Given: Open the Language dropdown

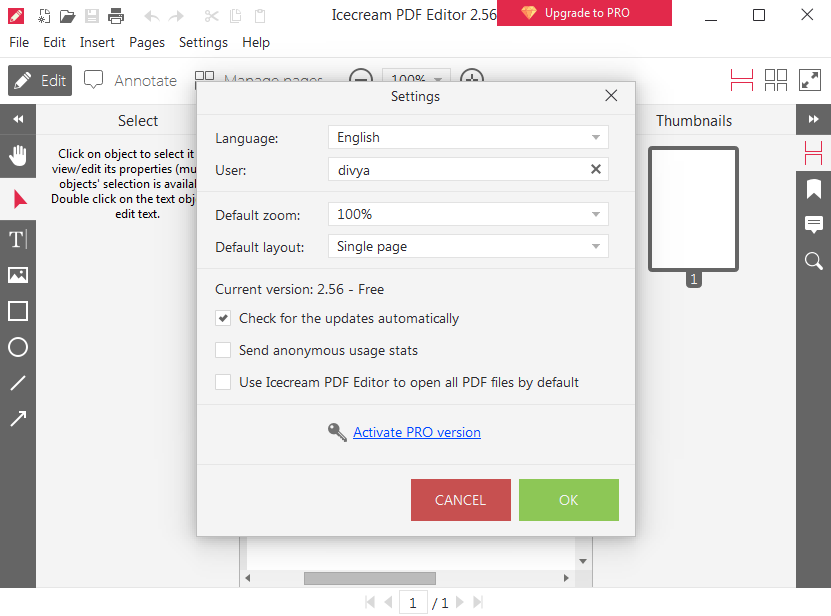Looking at the screenshot, I should click(x=468, y=137).
